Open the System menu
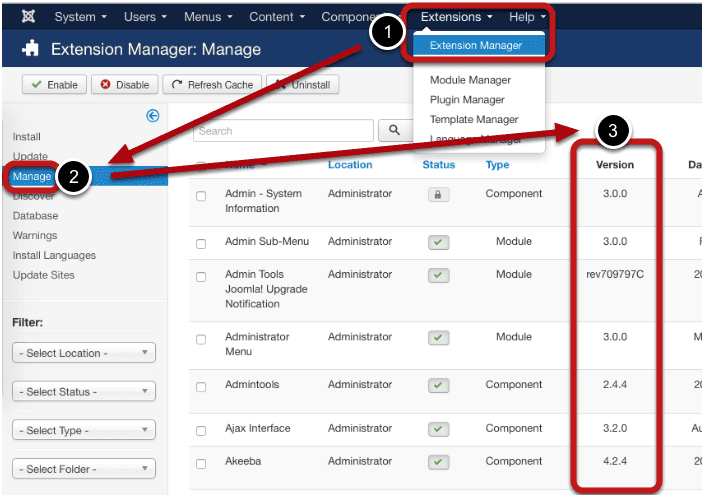Image resolution: width=704 pixels, height=498 pixels. pos(80,17)
